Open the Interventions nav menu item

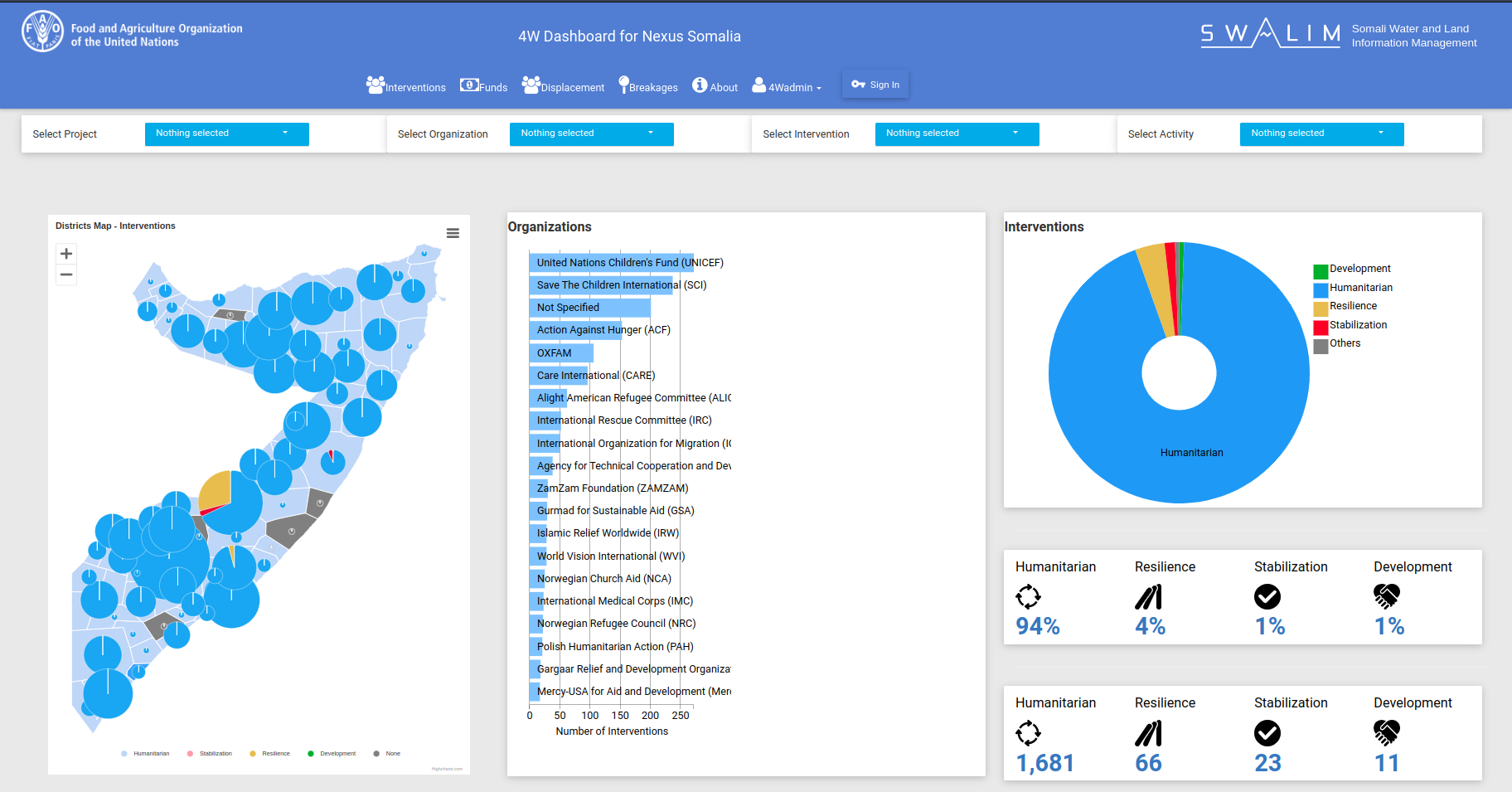(406, 86)
